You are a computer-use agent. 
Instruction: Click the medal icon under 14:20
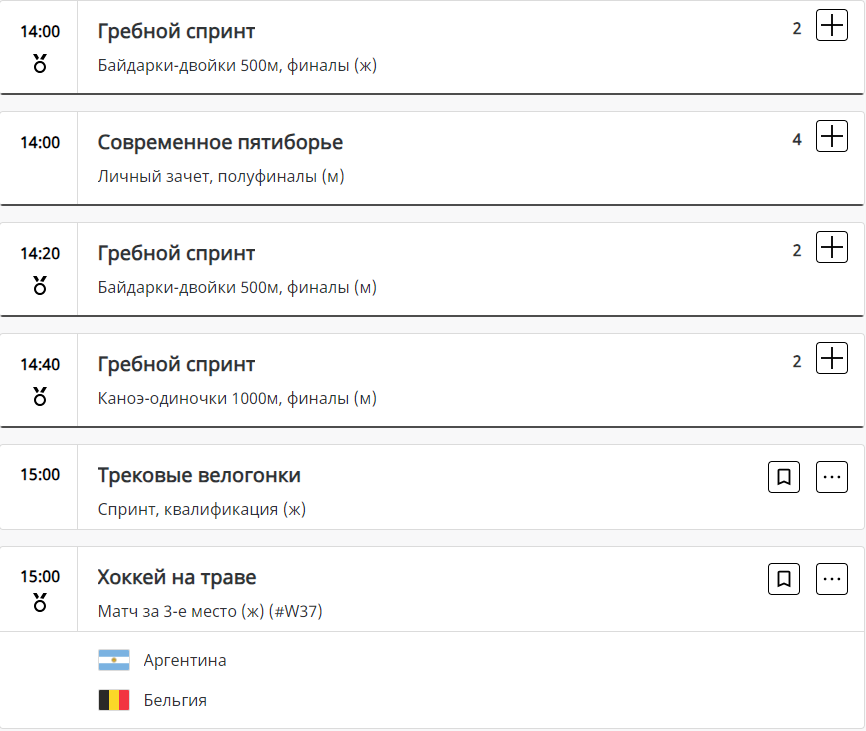click(40, 287)
